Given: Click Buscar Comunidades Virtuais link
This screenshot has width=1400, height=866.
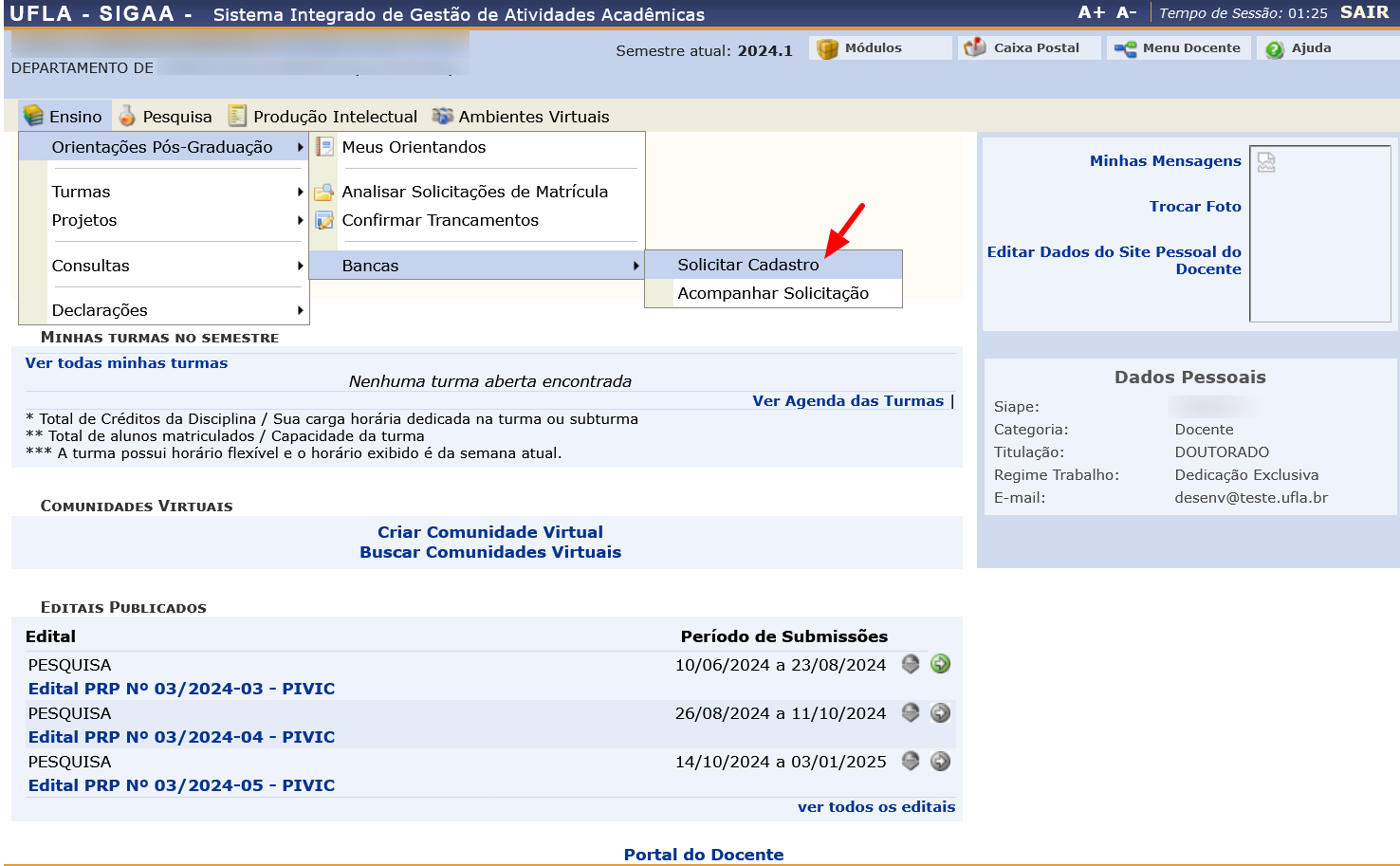Looking at the screenshot, I should pyautogui.click(x=490, y=552).
